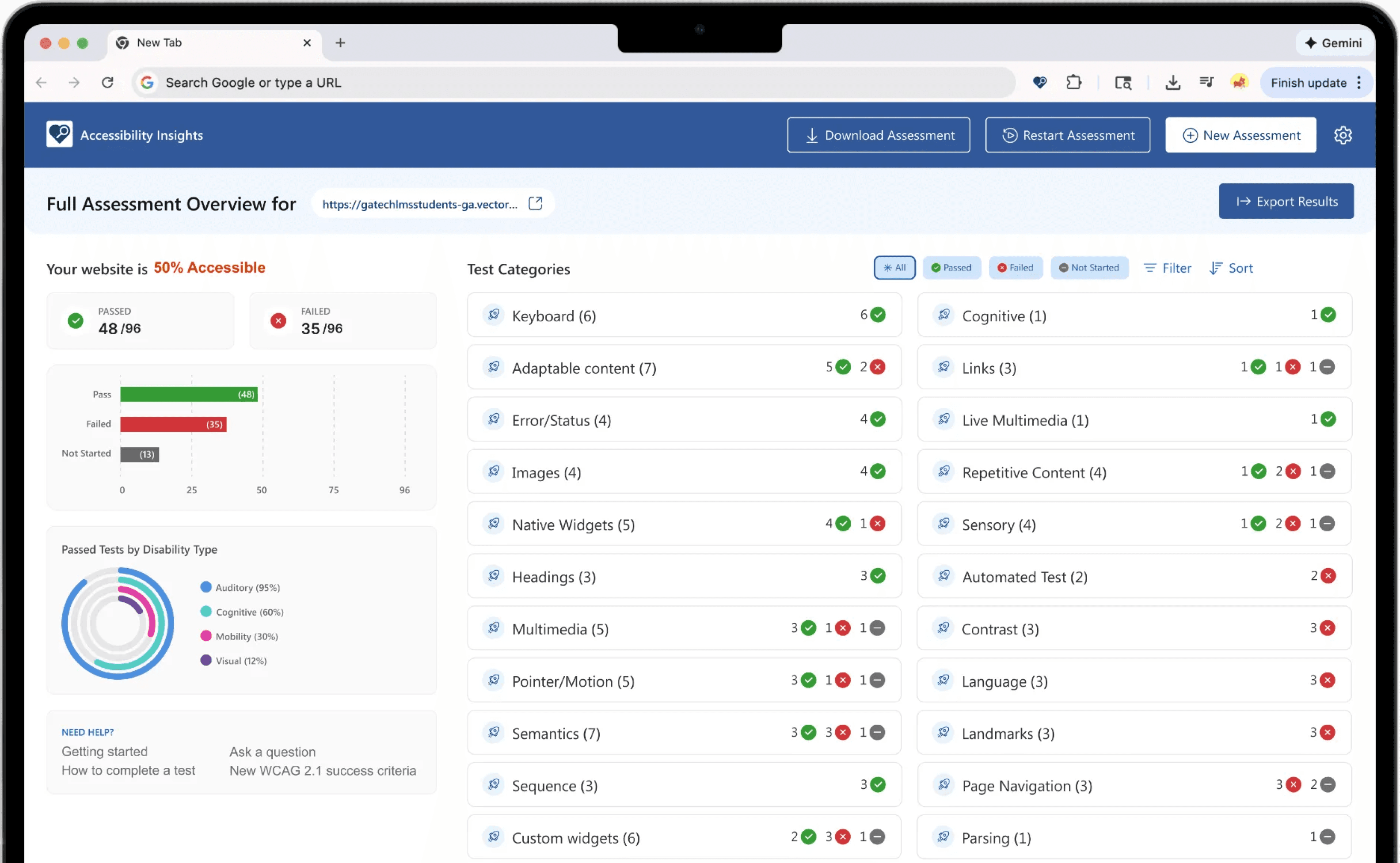Click the Accessibility Insights heart extension icon

1040,83
